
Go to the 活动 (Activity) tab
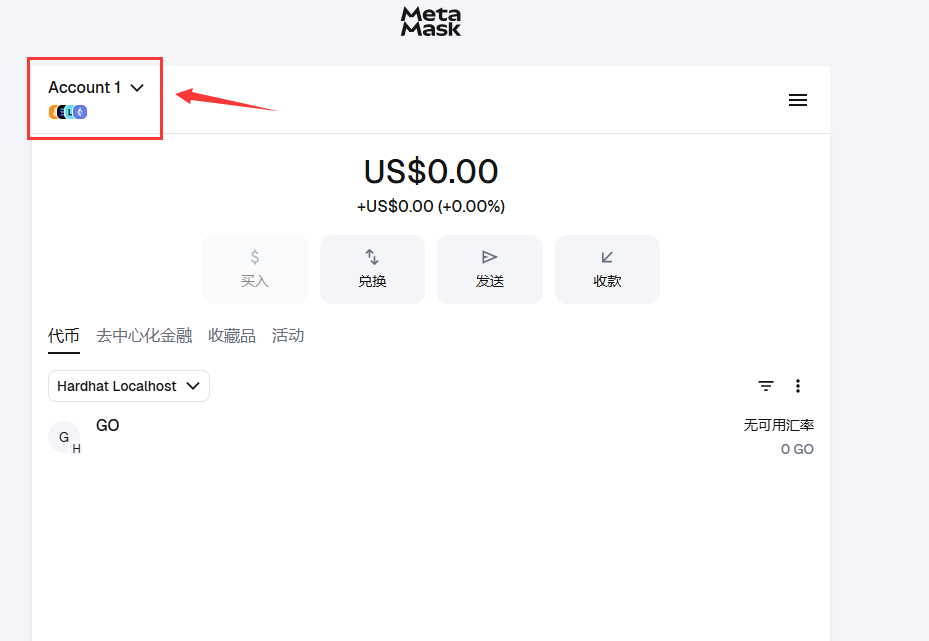click(288, 336)
